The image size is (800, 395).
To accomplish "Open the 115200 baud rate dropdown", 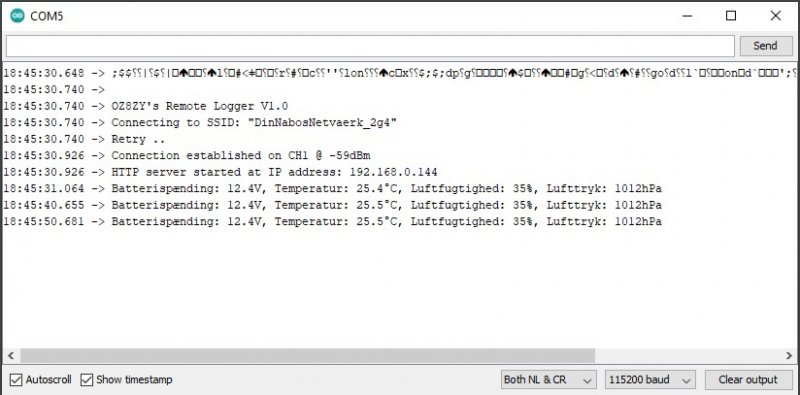I will point(650,380).
